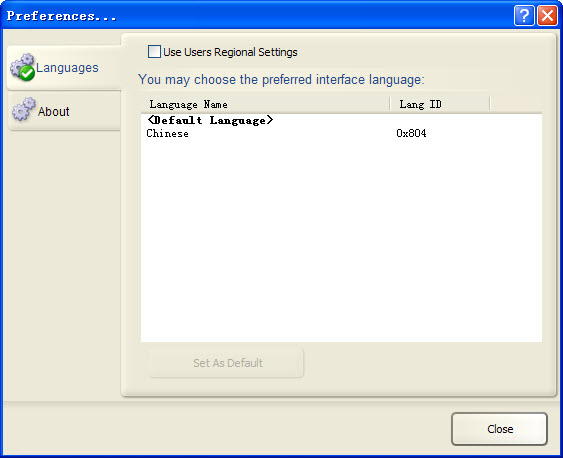Click the question mark help icon in title bar
Viewport: 563px width, 458px height.
(524, 16)
